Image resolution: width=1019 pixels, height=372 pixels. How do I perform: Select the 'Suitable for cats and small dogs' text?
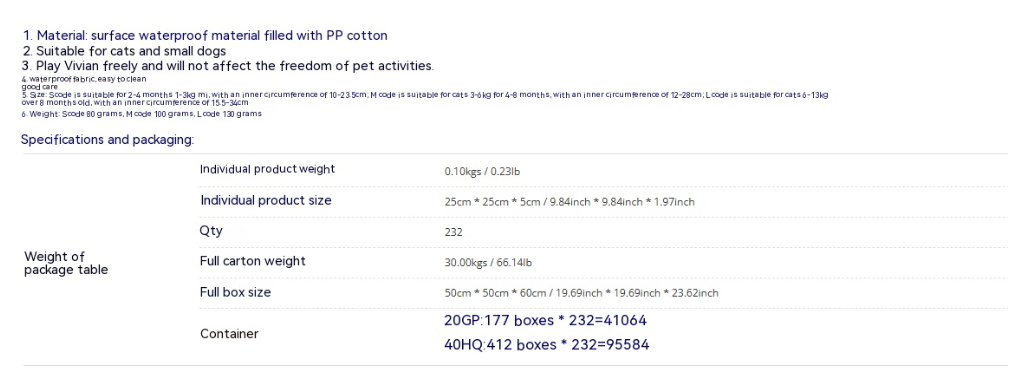tap(124, 51)
